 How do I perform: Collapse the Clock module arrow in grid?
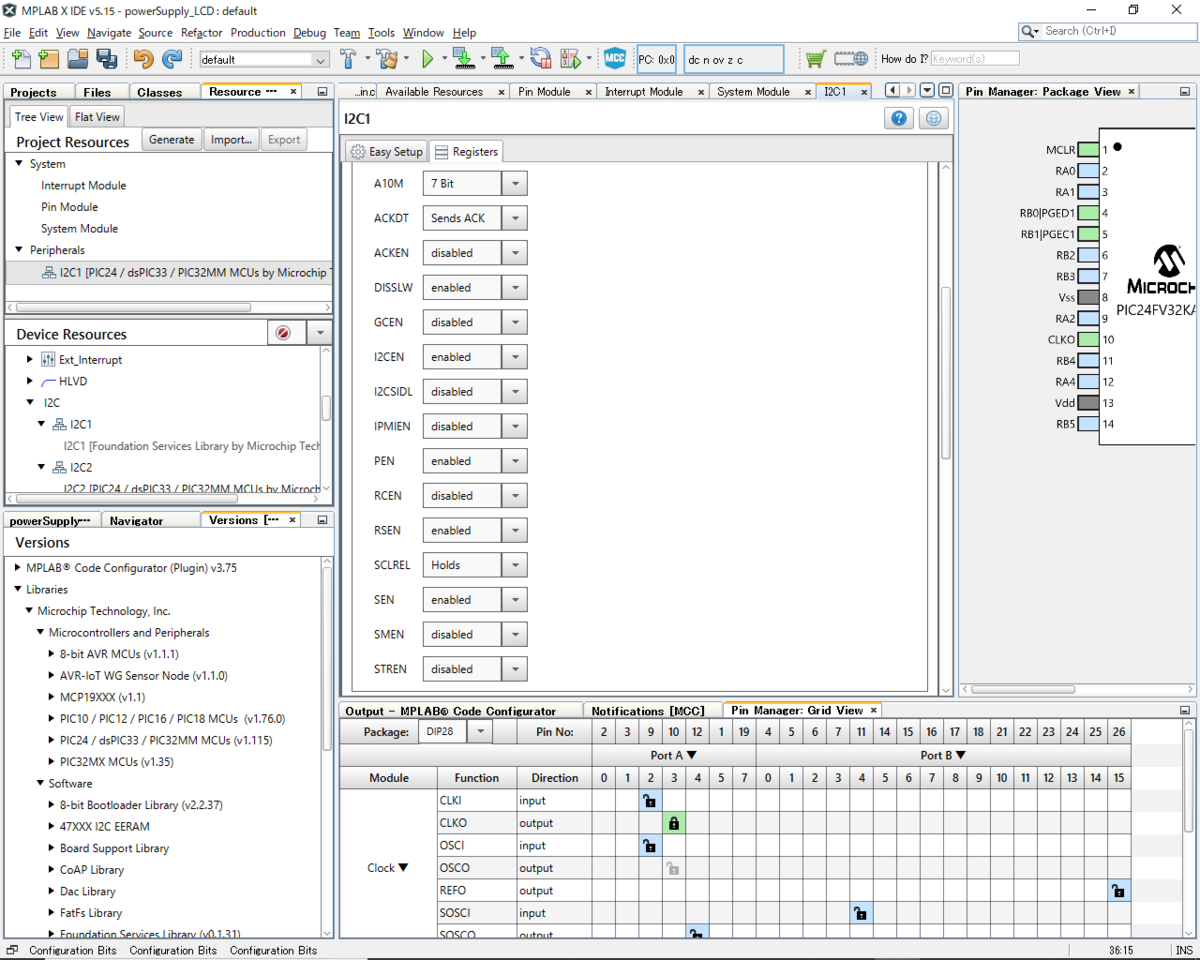(x=403, y=868)
